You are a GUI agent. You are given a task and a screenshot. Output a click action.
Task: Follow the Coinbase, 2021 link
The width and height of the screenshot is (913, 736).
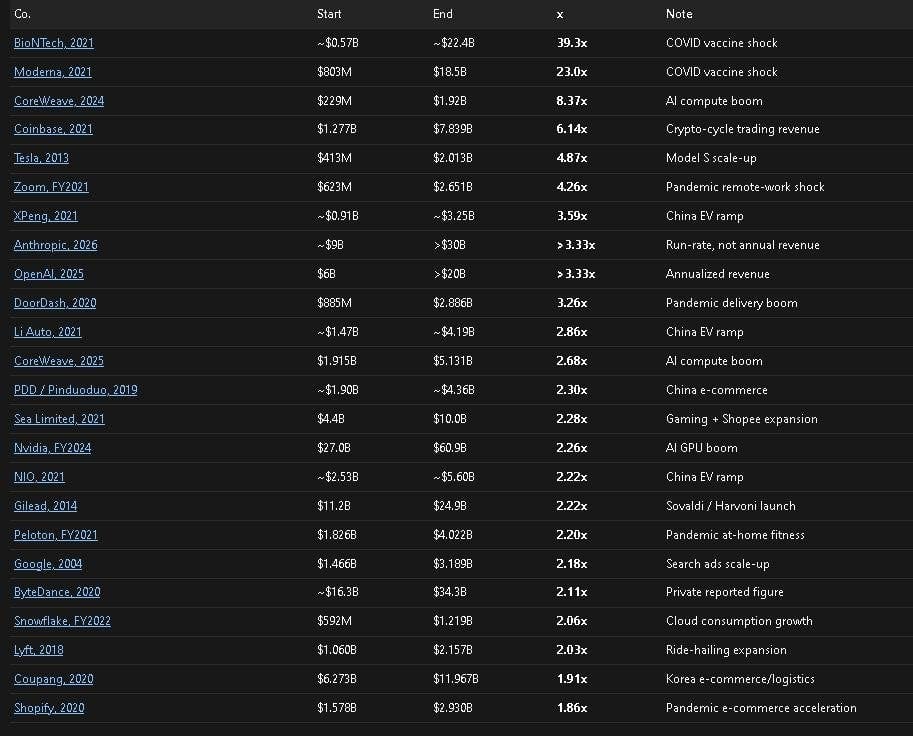tap(54, 129)
